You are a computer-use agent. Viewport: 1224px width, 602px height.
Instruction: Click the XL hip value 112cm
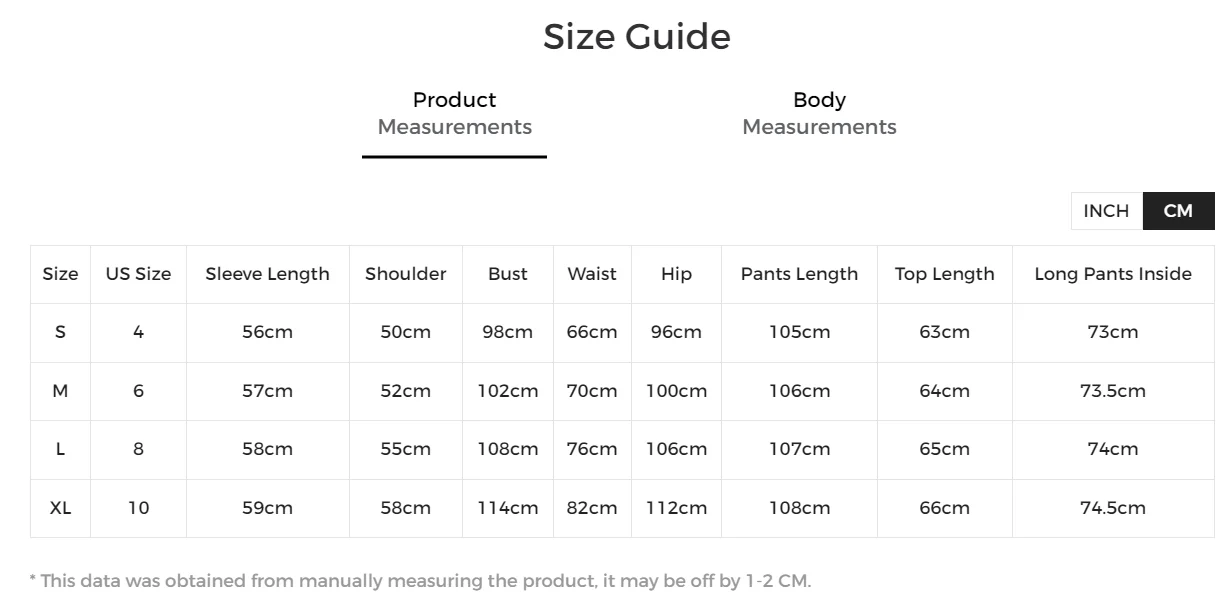point(676,508)
